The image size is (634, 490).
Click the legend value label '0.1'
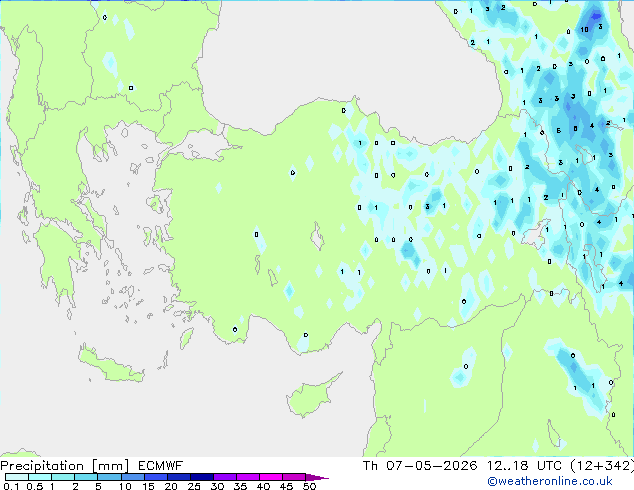[11, 486]
